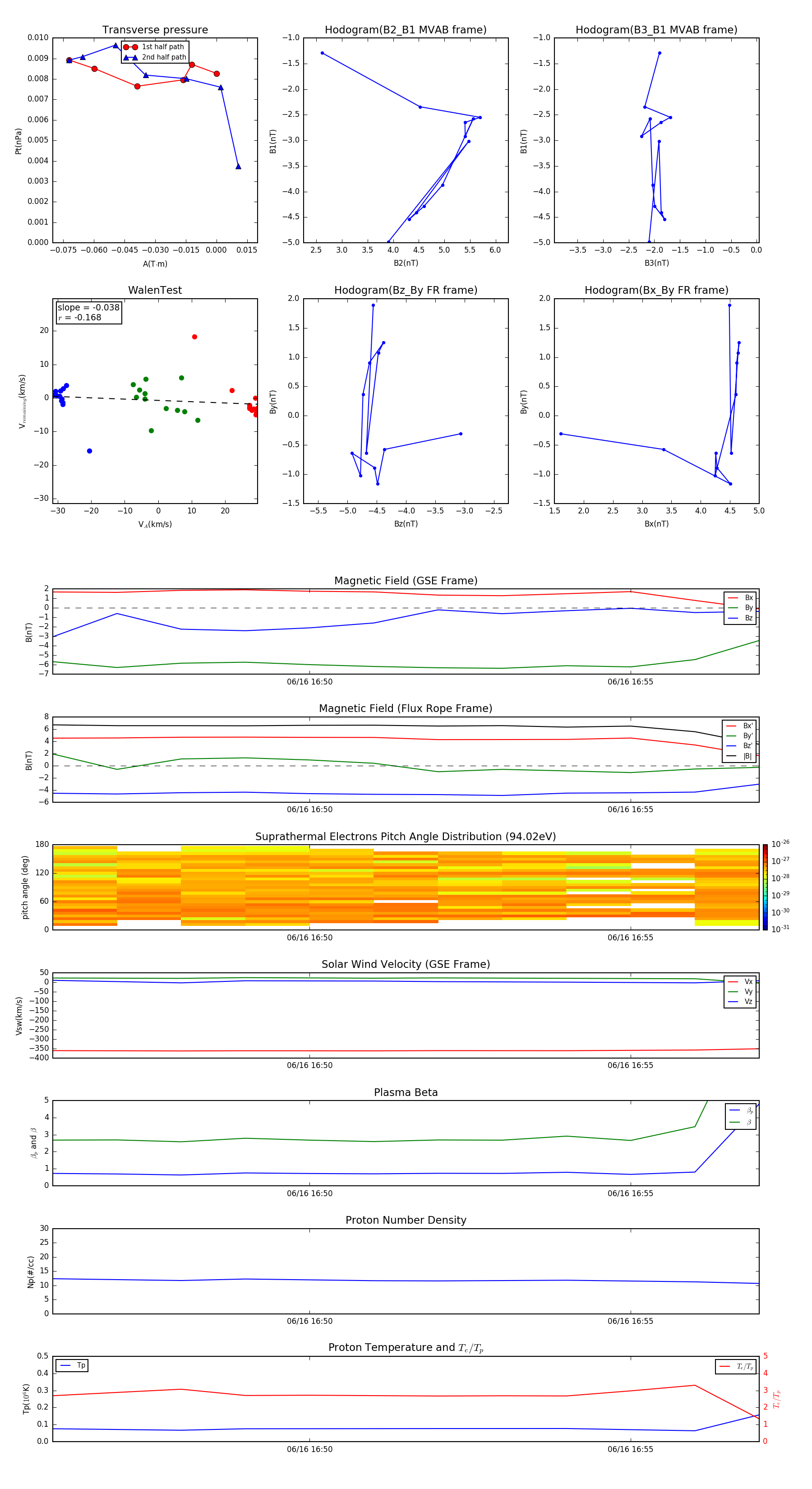Select the By entry in GSE field legend
The image size is (812, 1489).
(740, 607)
